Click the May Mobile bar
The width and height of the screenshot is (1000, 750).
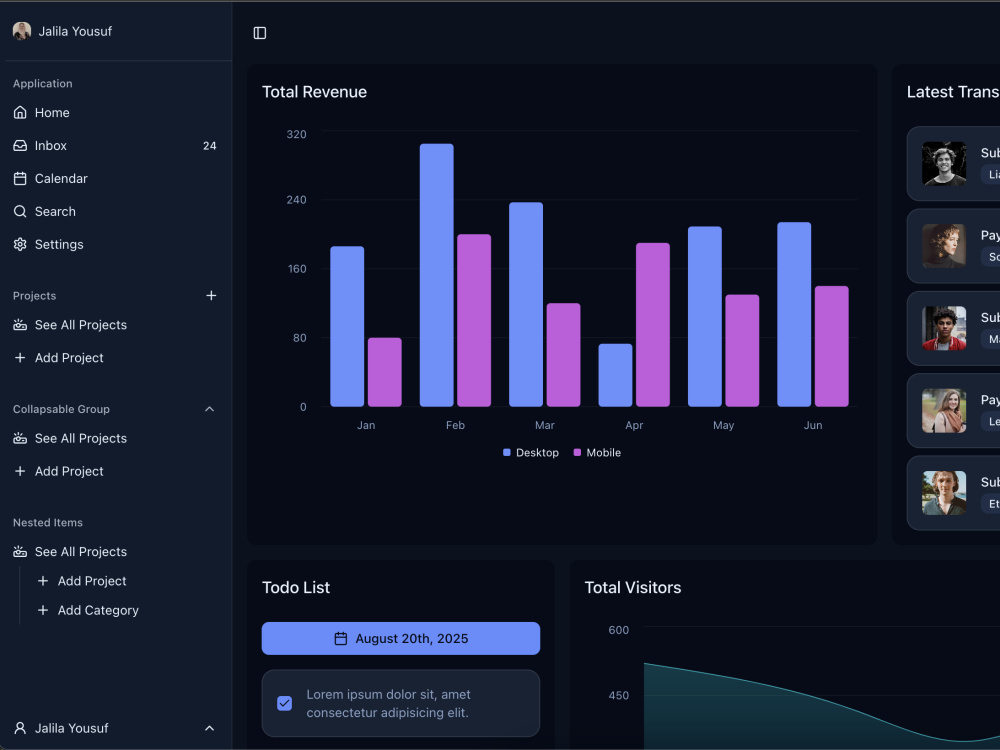tap(742, 351)
